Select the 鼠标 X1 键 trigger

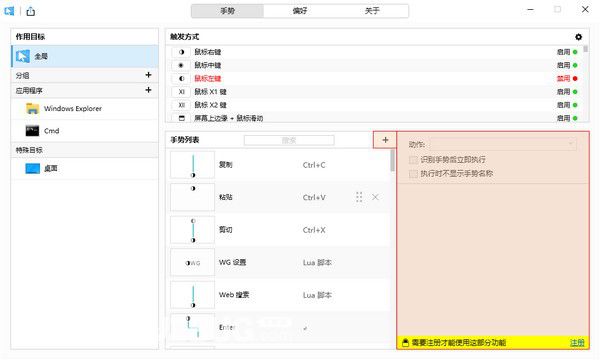375,92
